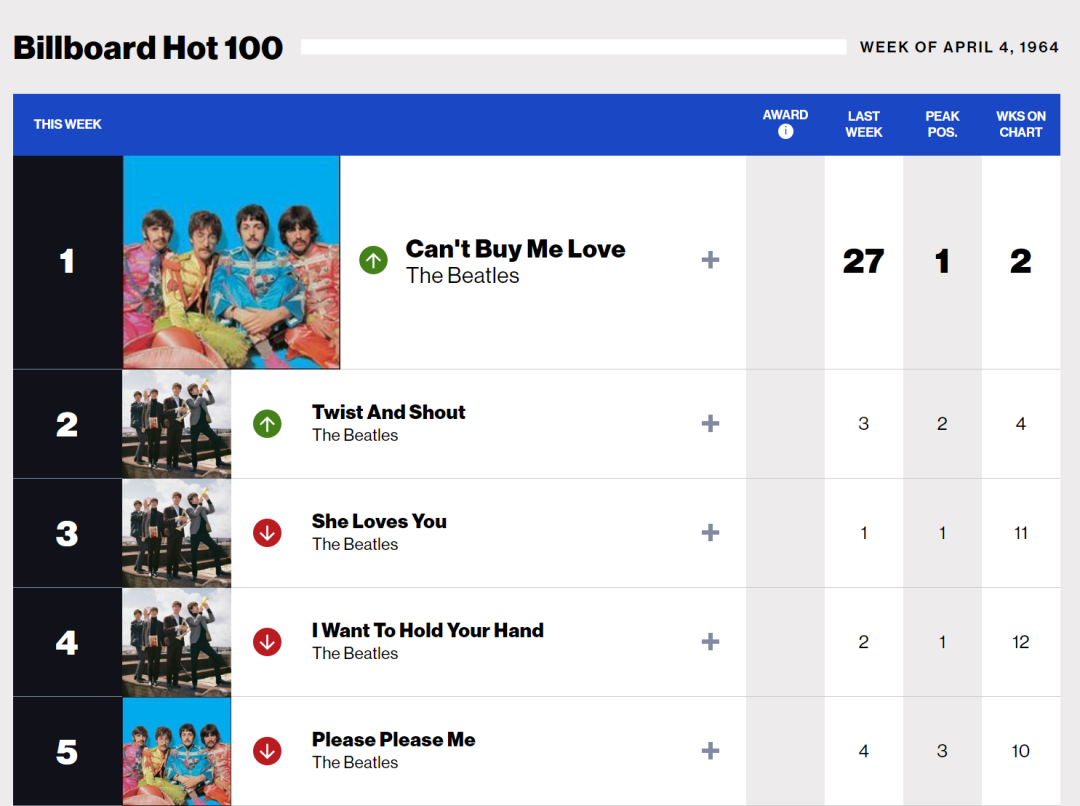
Task: Expand the Can't Buy Me Love row details
Action: 710,261
